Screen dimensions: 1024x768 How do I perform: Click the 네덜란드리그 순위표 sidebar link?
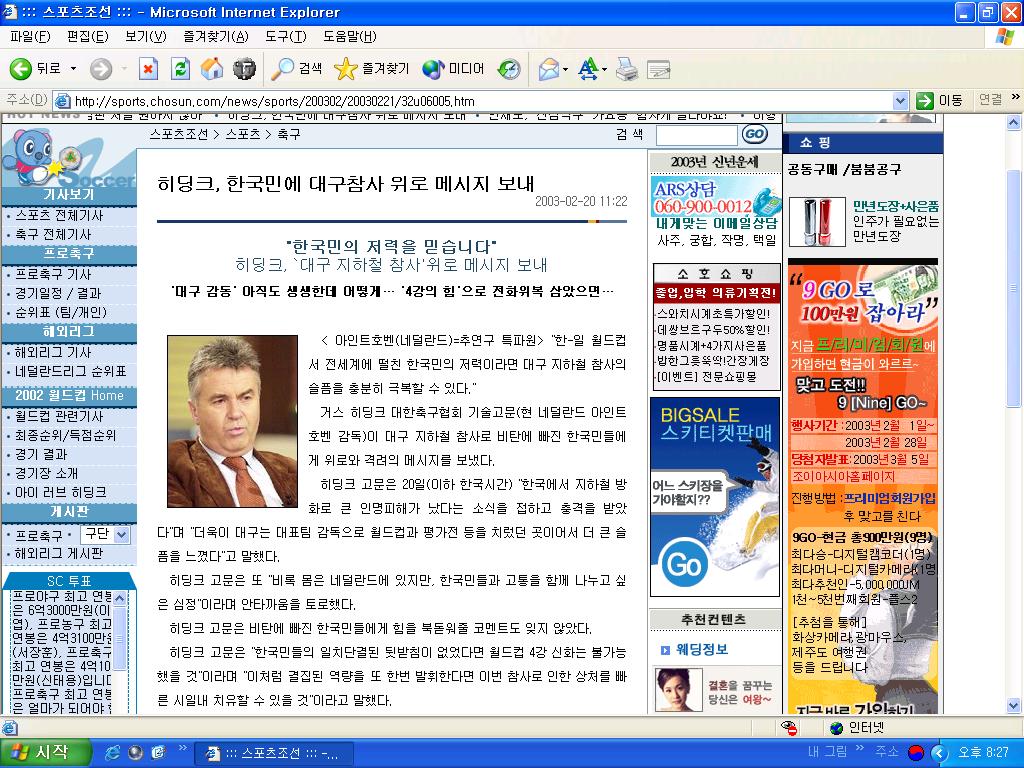tap(71, 371)
